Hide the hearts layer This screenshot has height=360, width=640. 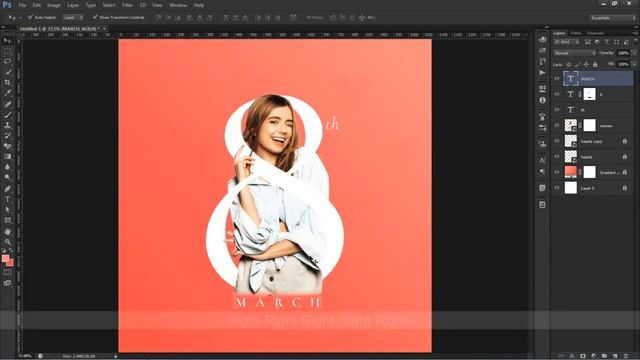click(557, 156)
